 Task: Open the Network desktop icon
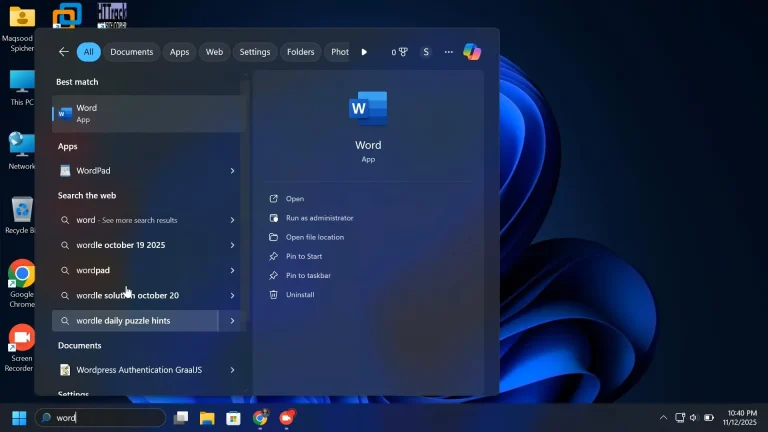21,151
